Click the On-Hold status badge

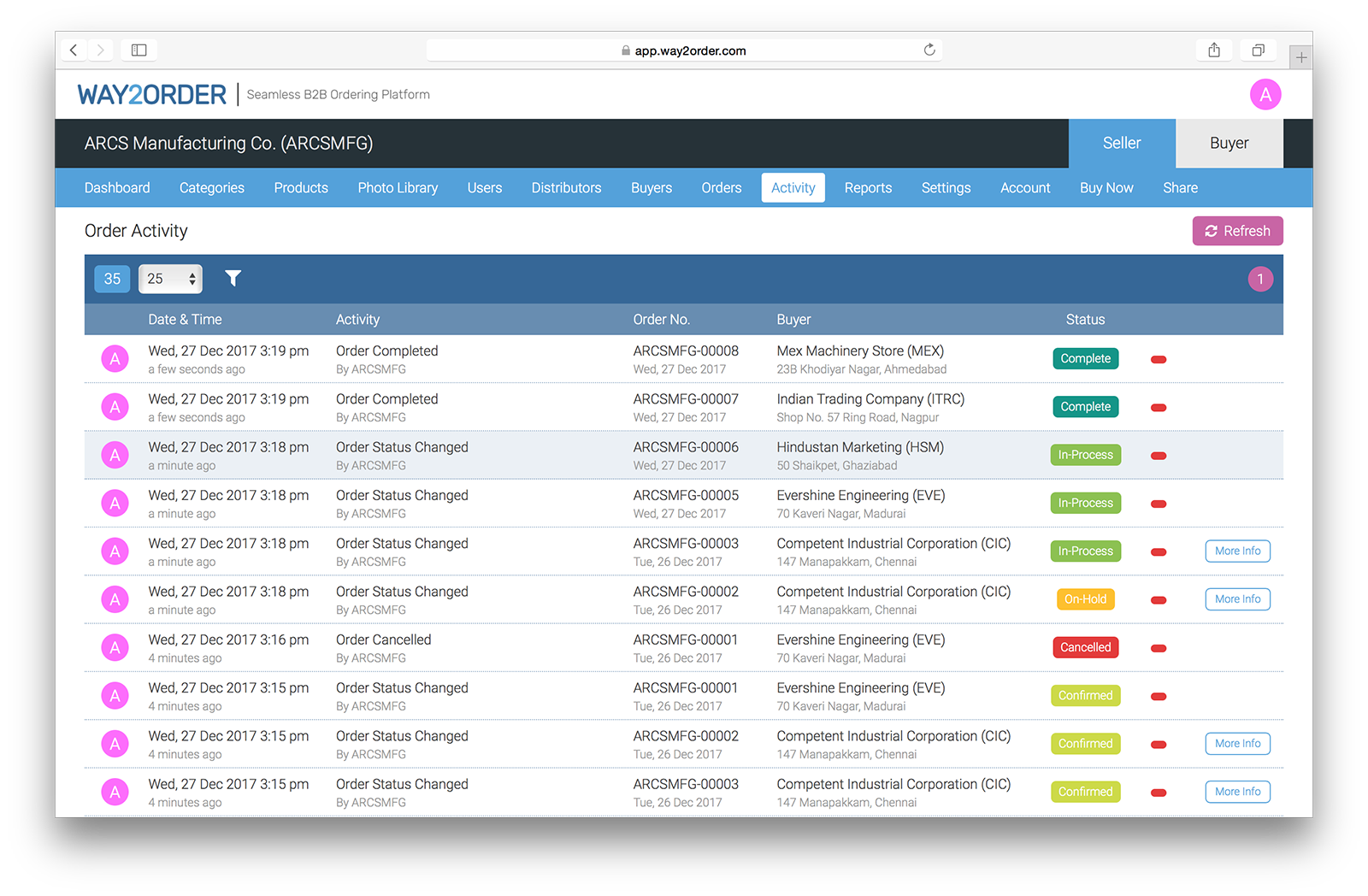[1086, 599]
